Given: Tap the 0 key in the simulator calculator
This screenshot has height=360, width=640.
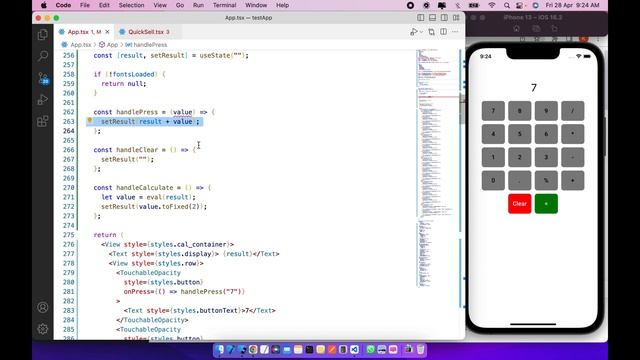Looking at the screenshot, I should tap(493, 180).
